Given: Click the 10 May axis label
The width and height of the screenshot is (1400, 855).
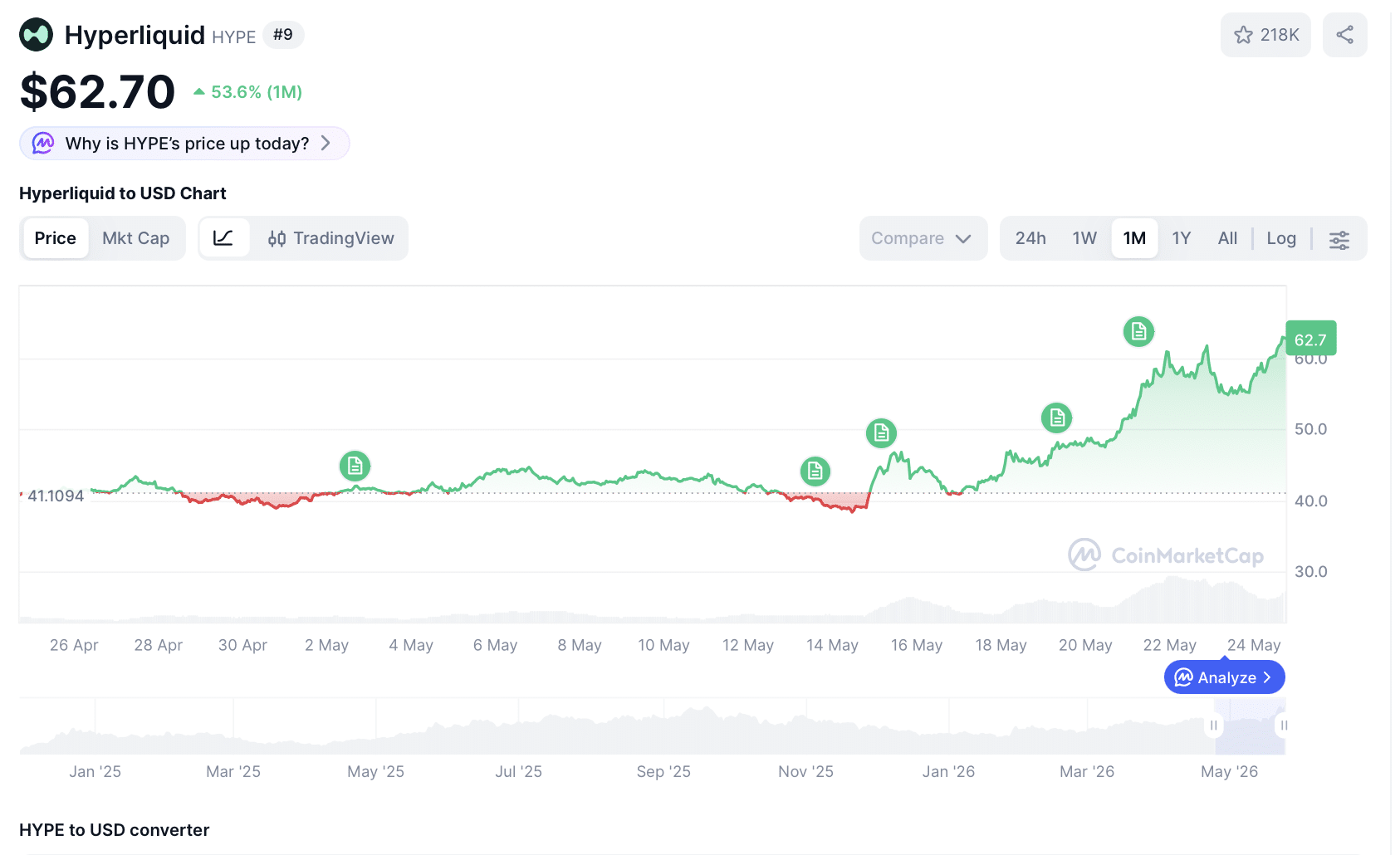Looking at the screenshot, I should pos(663,645).
